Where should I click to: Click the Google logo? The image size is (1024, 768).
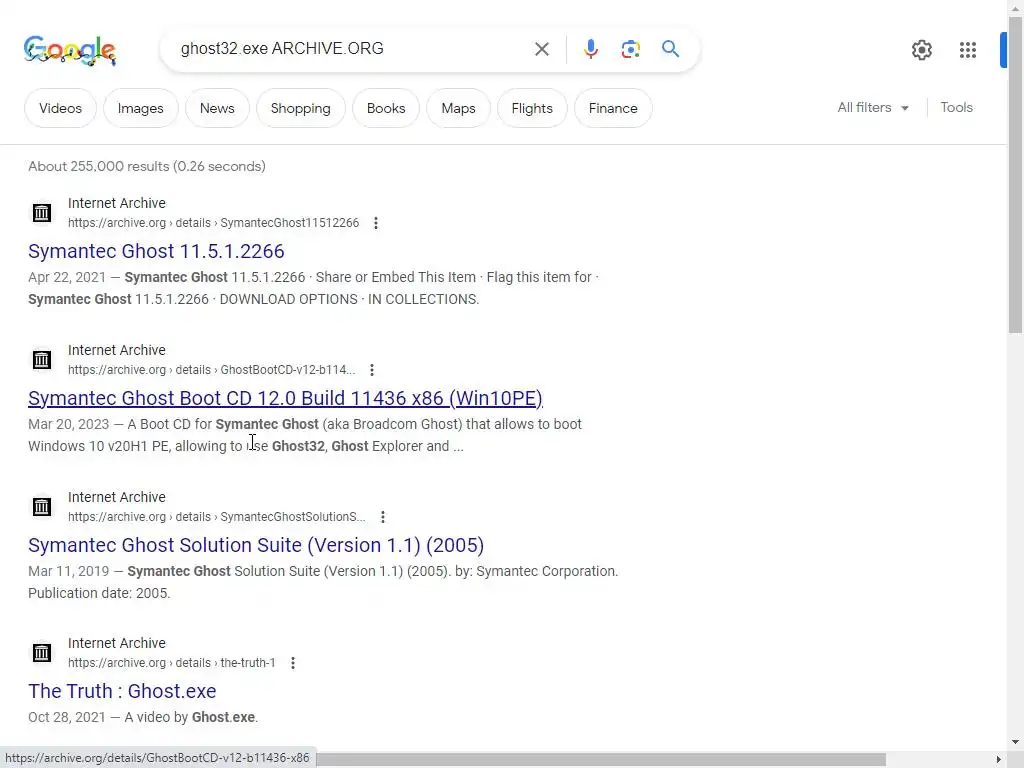[70, 50]
